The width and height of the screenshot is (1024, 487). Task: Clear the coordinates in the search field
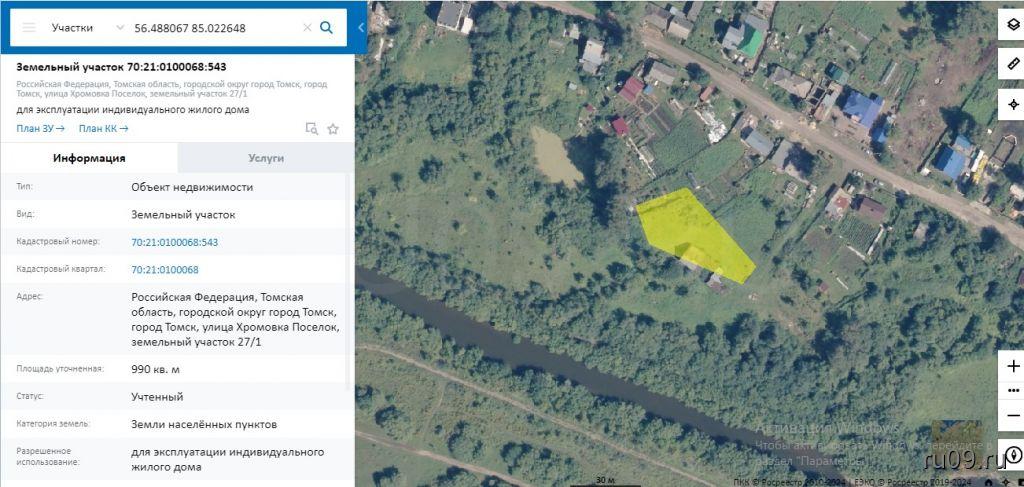307,28
